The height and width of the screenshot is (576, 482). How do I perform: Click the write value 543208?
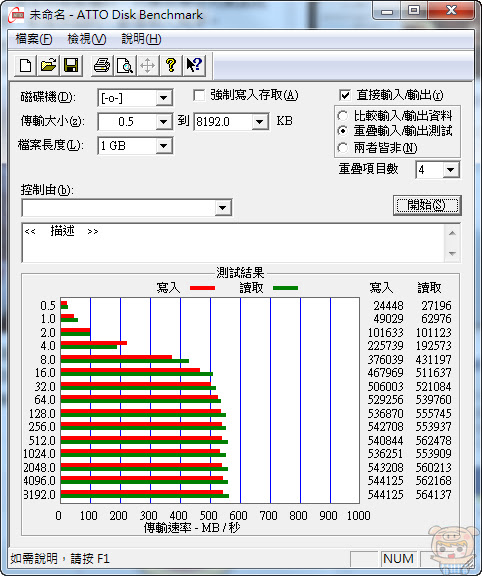point(385,468)
